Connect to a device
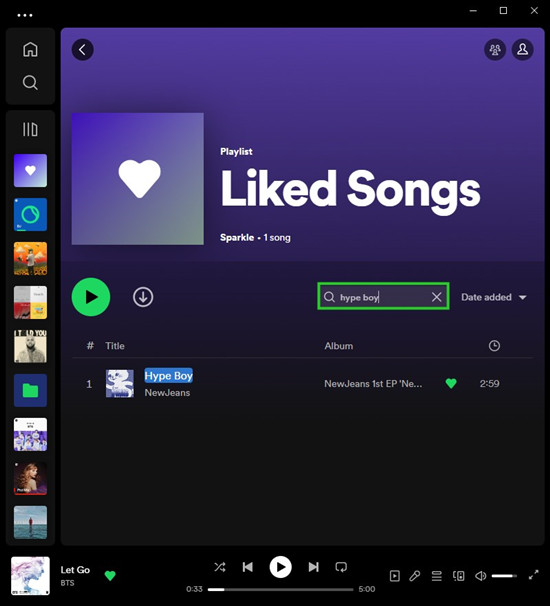Image resolution: width=550 pixels, height=606 pixels. pyautogui.click(x=459, y=576)
